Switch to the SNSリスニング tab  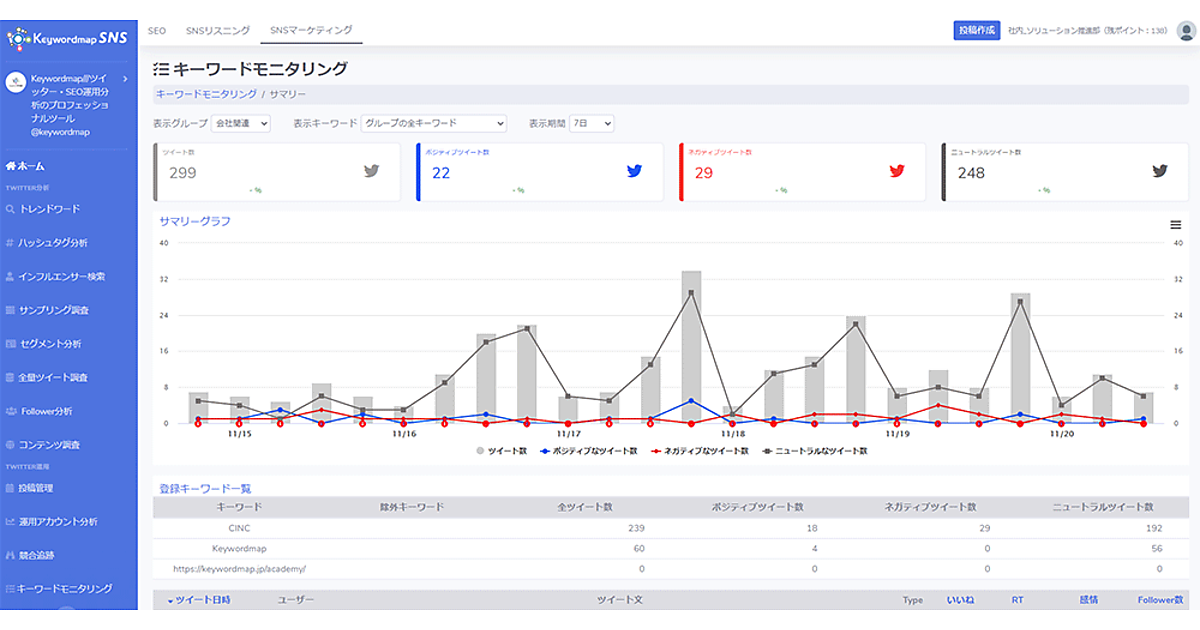[218, 31]
